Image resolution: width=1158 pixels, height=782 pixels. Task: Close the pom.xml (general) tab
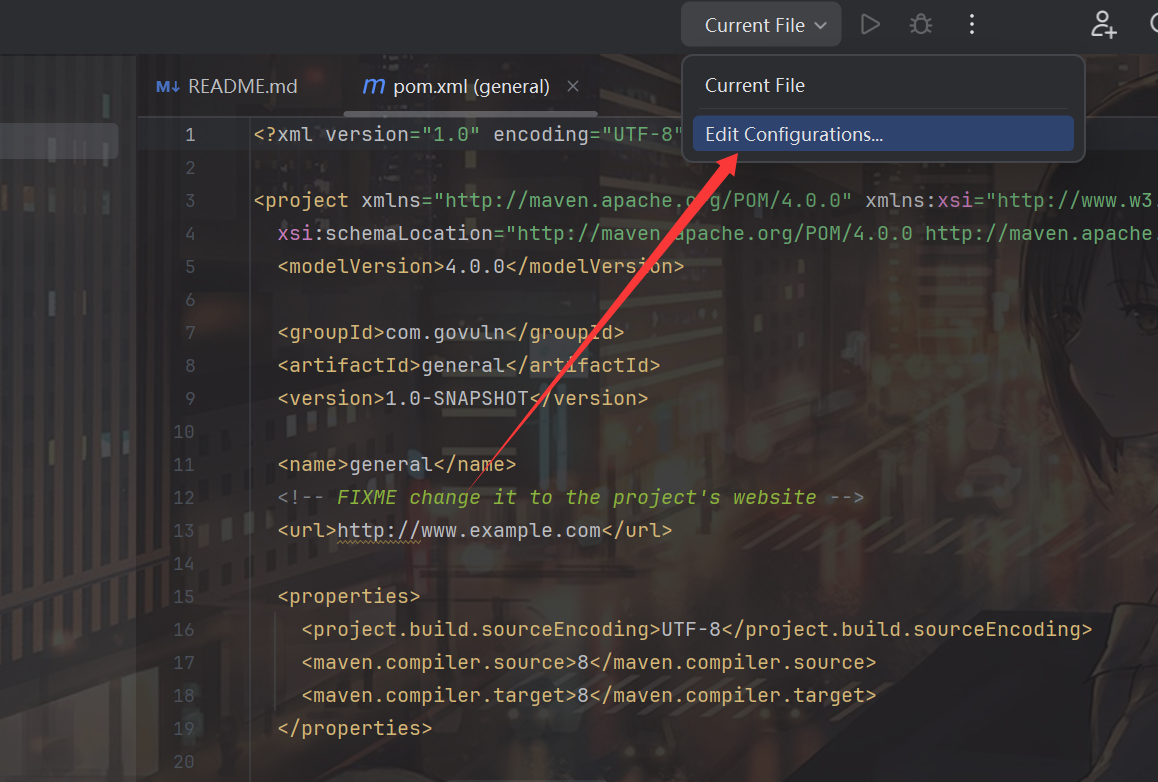point(573,87)
